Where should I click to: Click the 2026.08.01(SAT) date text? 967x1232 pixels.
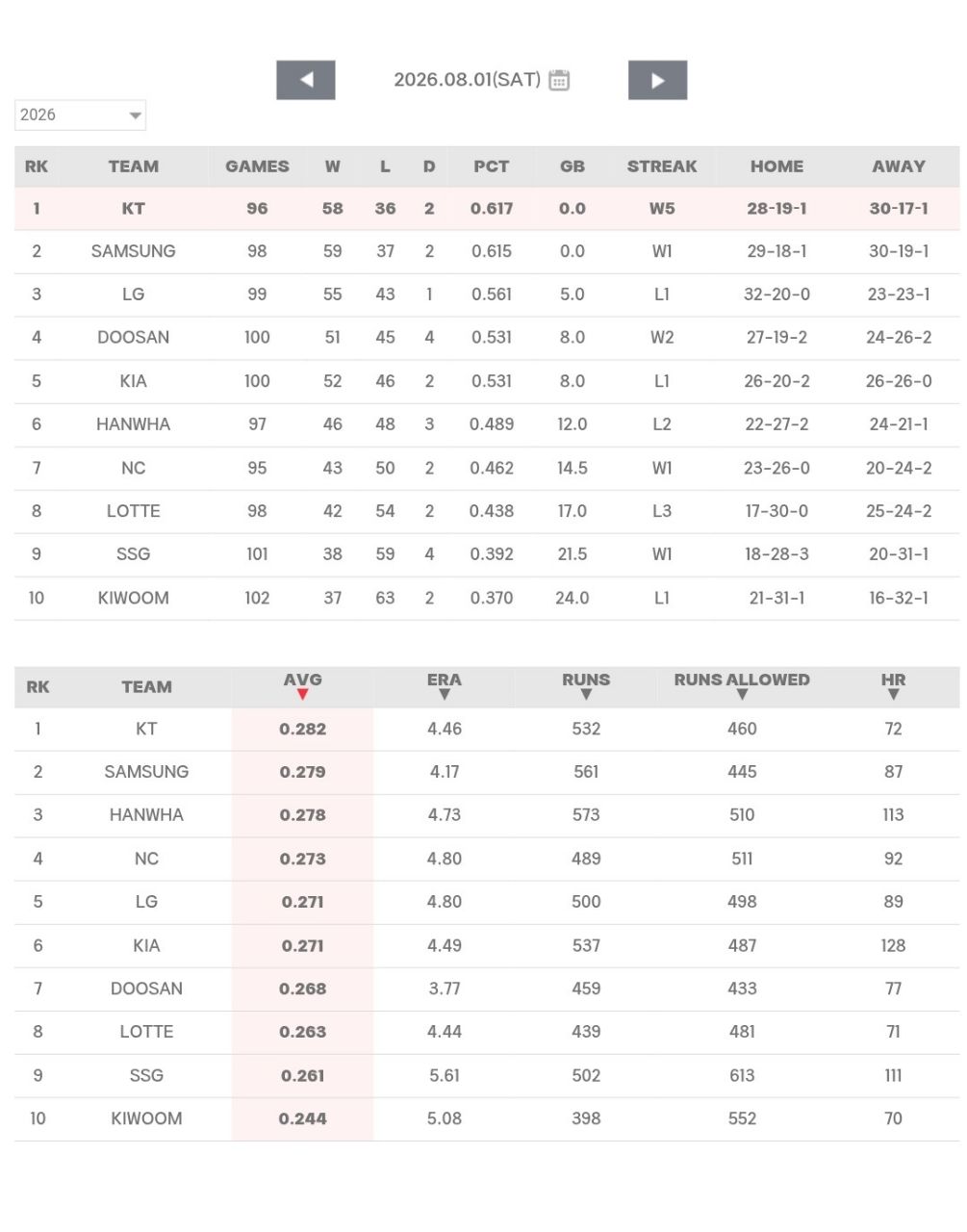[467, 80]
